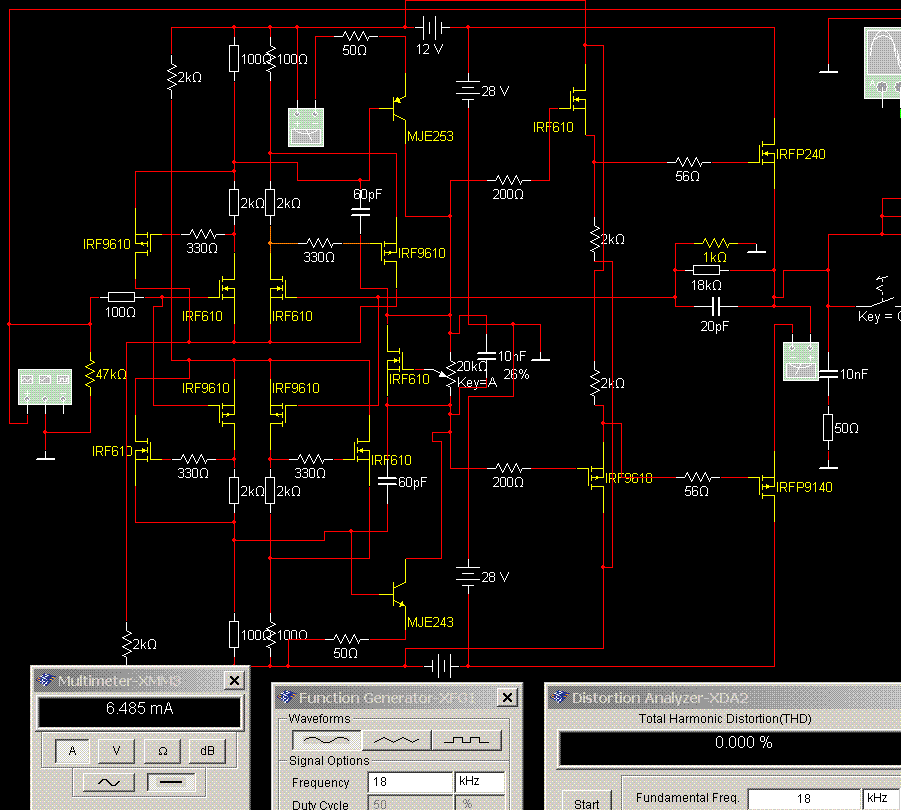Viewport: 901px width, 810px height.
Task: Open the Function Generator frequency unit kHz selector
Action: coord(480,782)
